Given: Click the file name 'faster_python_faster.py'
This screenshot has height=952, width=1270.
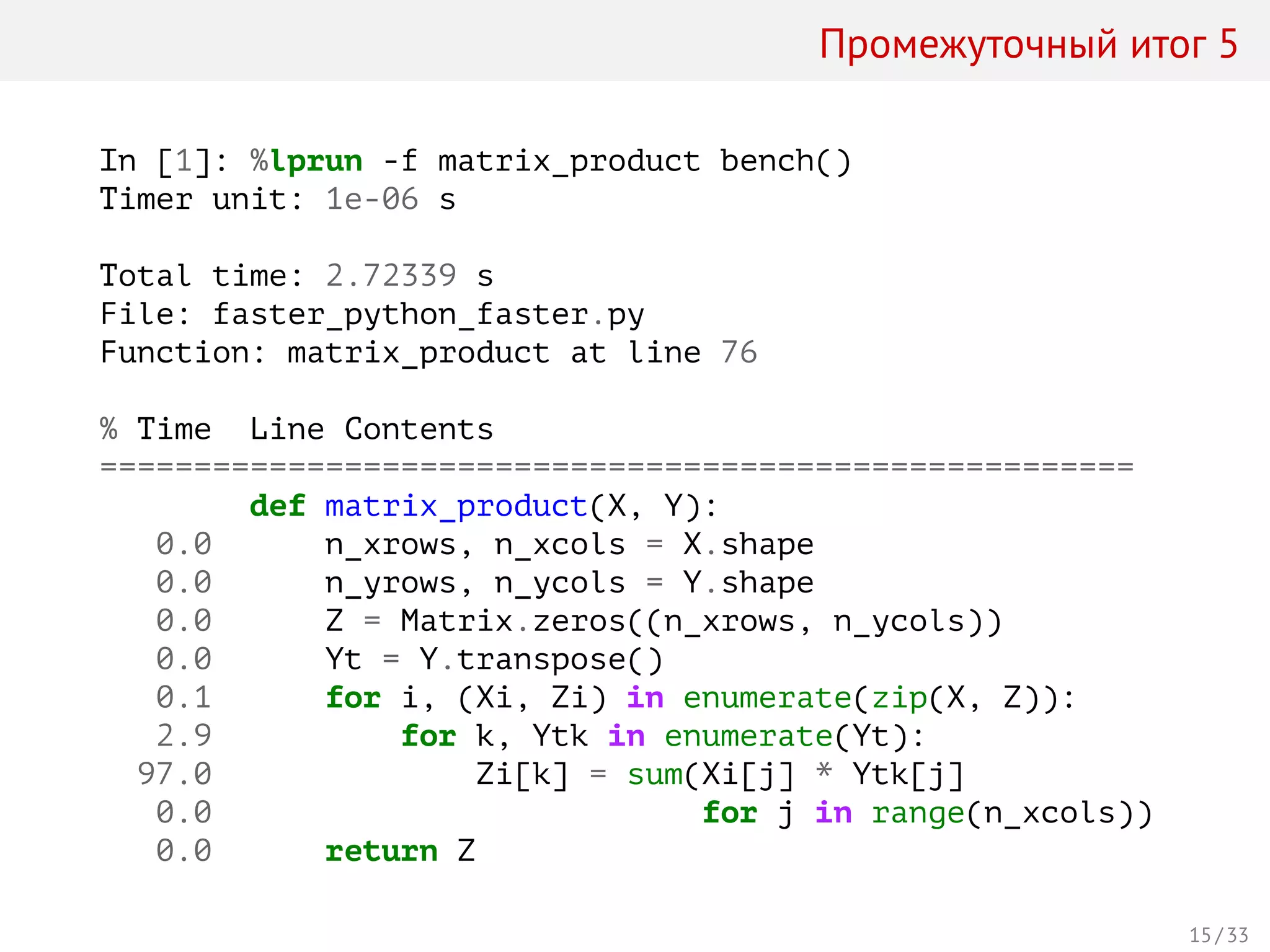Looking at the screenshot, I should pos(429,315).
